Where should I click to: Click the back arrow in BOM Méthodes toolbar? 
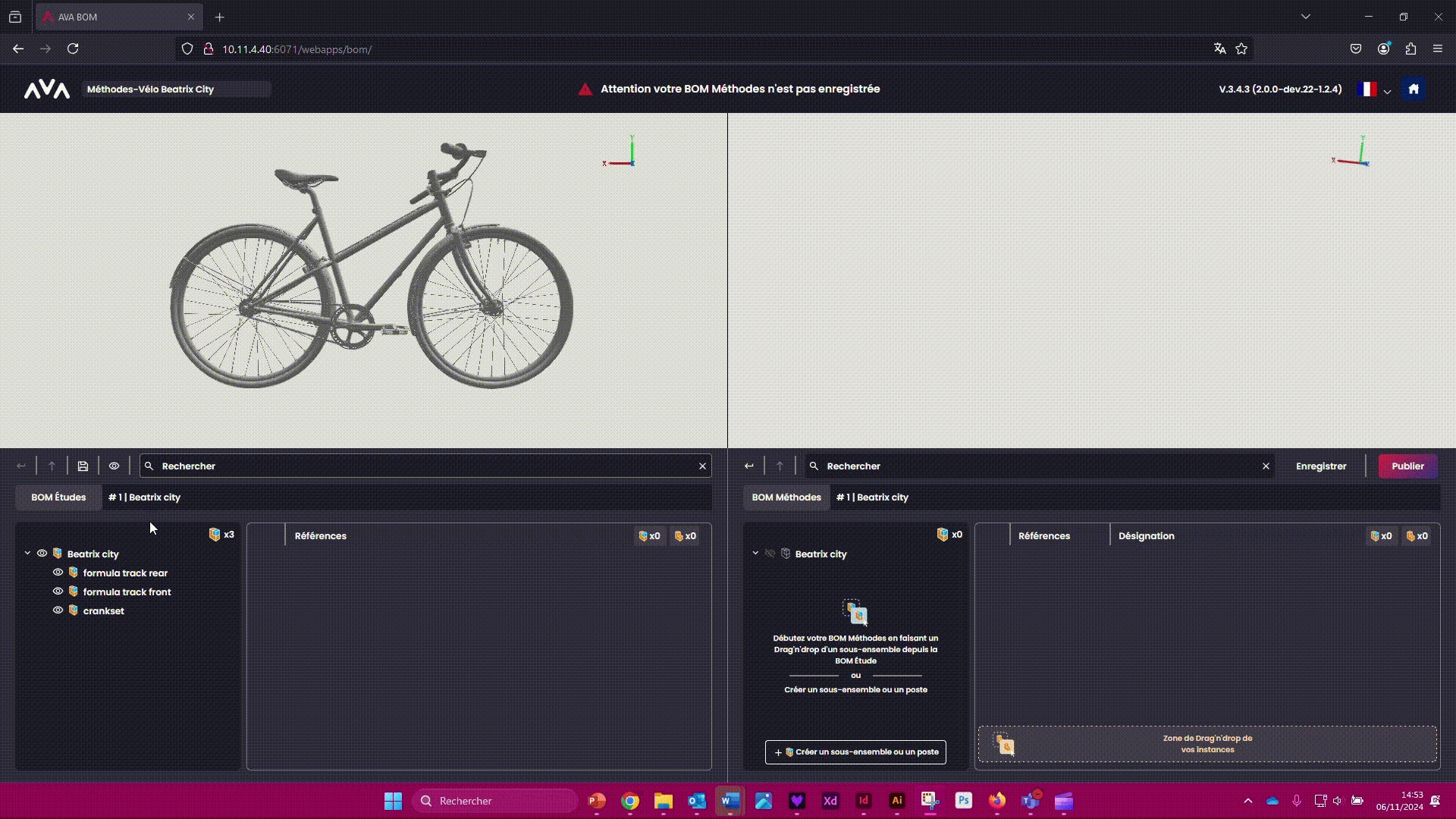point(749,466)
